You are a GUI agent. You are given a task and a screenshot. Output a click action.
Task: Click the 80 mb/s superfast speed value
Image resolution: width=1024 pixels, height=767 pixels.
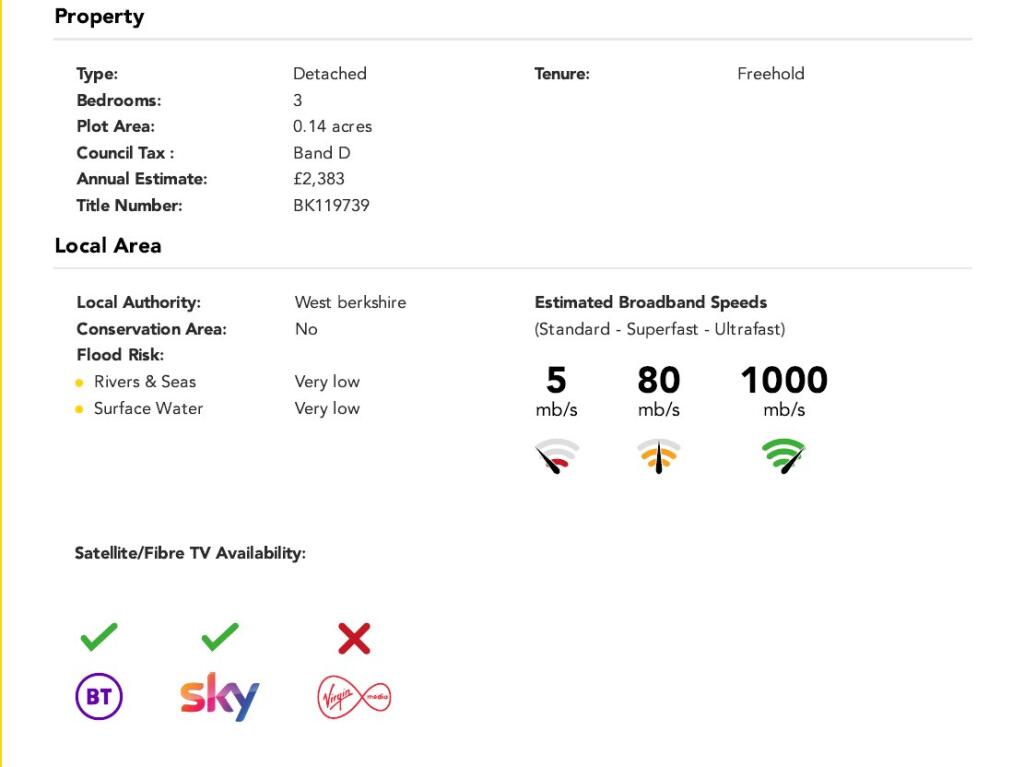(x=658, y=381)
